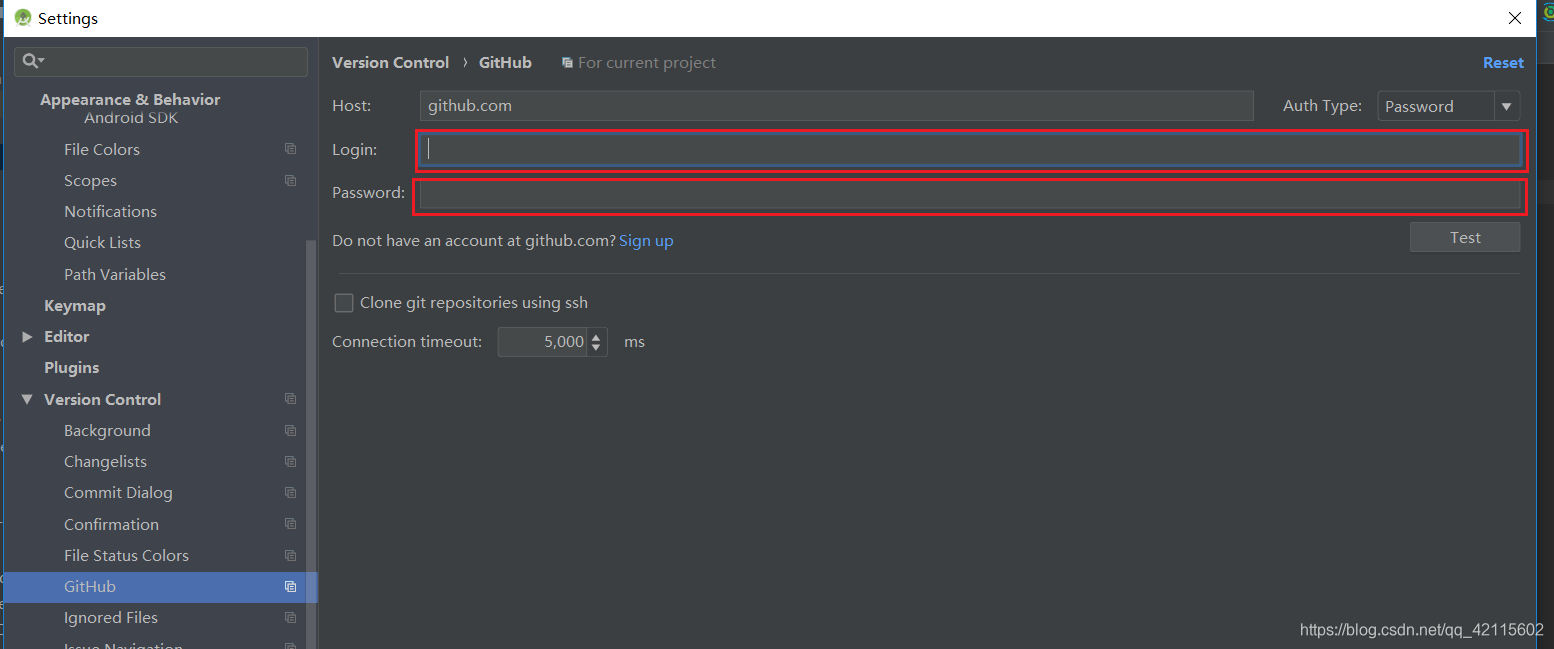The width and height of the screenshot is (1554, 649).
Task: Enable Clone git repositories using ssh
Action: coord(343,303)
